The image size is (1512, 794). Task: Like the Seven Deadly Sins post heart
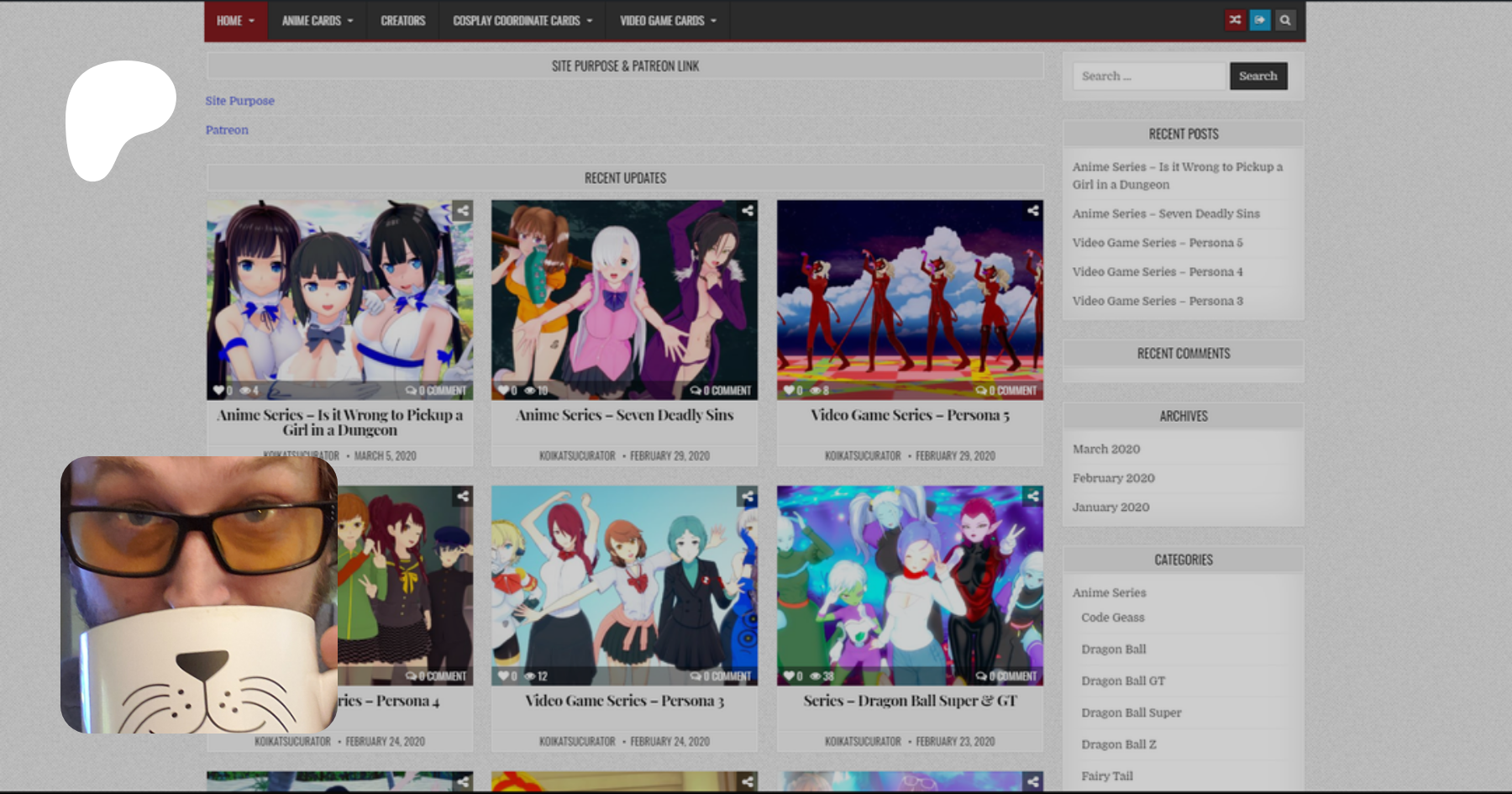(x=503, y=391)
